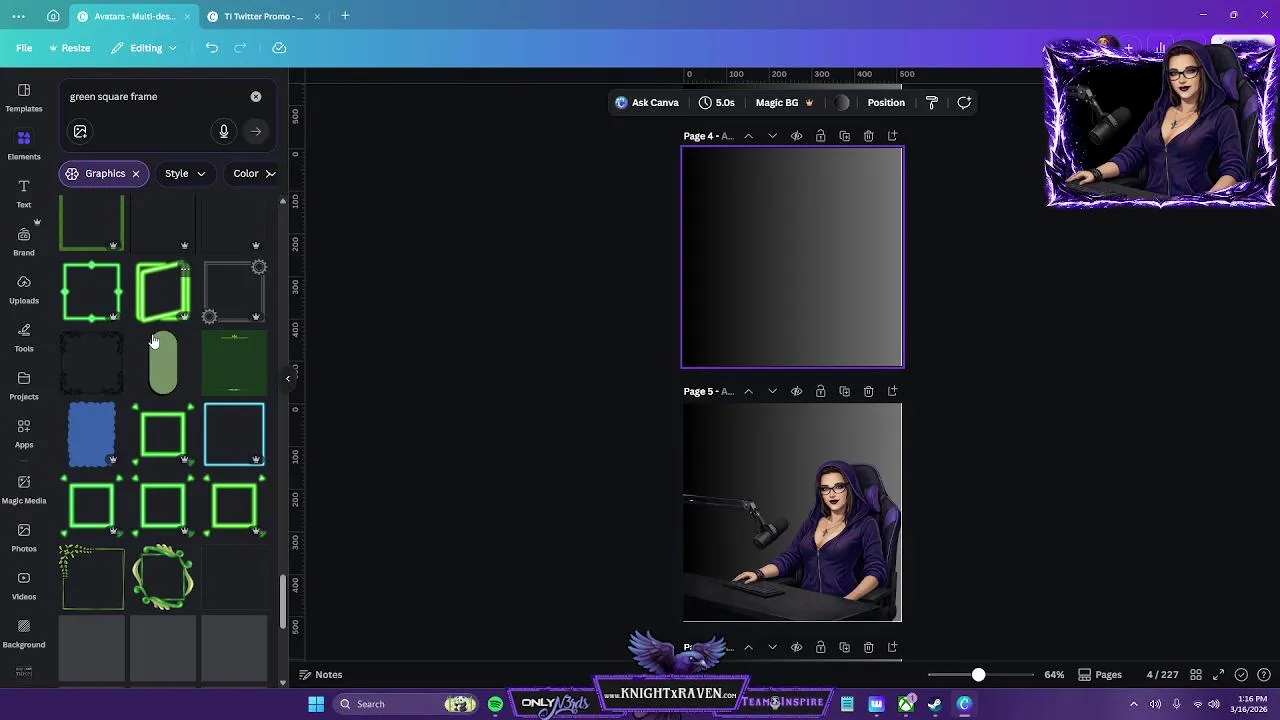Screen dimensions: 1280x720
Task: Delete Page 5
Action: point(868,391)
